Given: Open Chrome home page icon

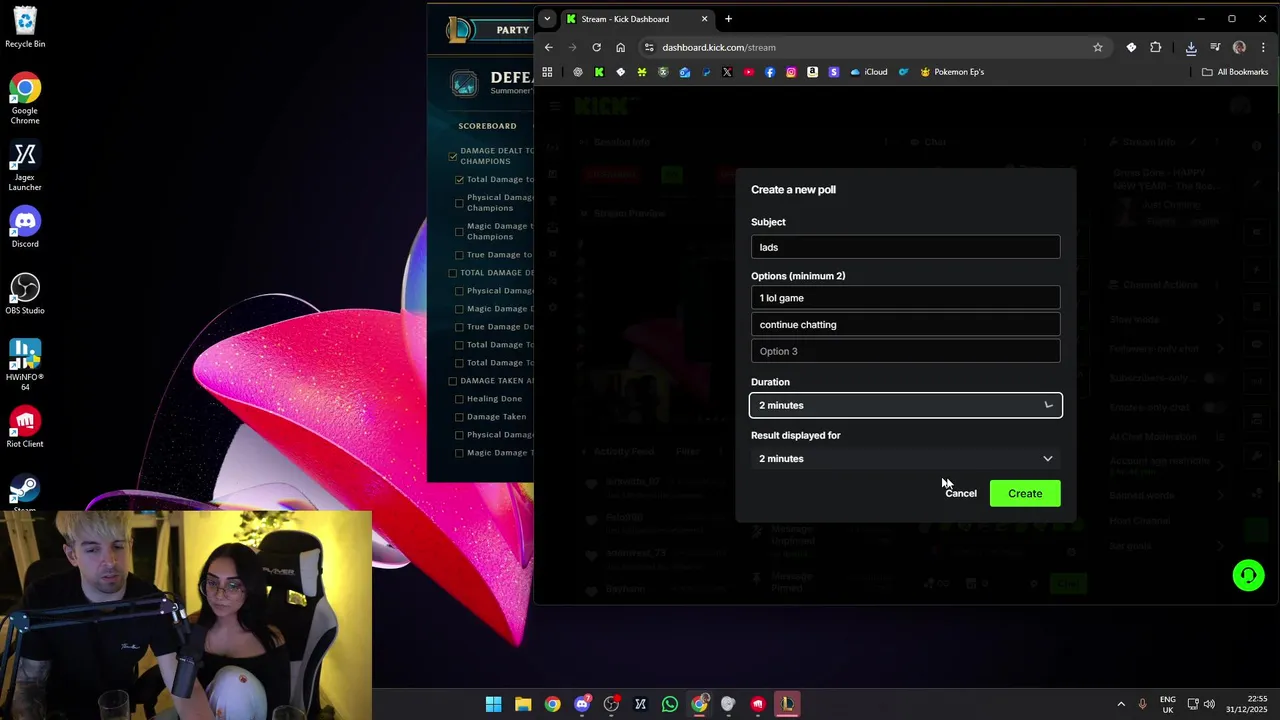Looking at the screenshot, I should click(620, 47).
